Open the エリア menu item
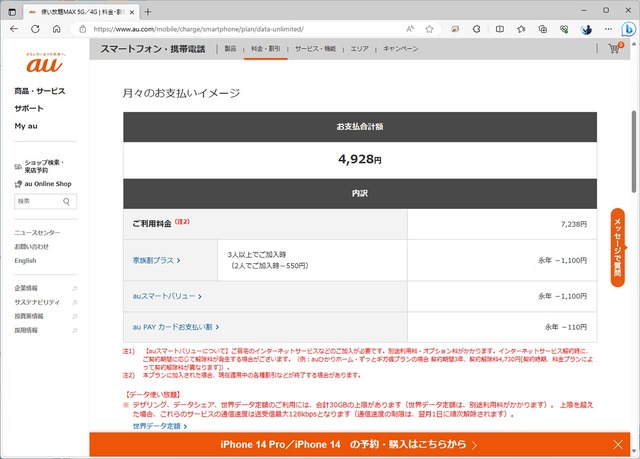This screenshot has height=459, width=640. pyautogui.click(x=360, y=49)
